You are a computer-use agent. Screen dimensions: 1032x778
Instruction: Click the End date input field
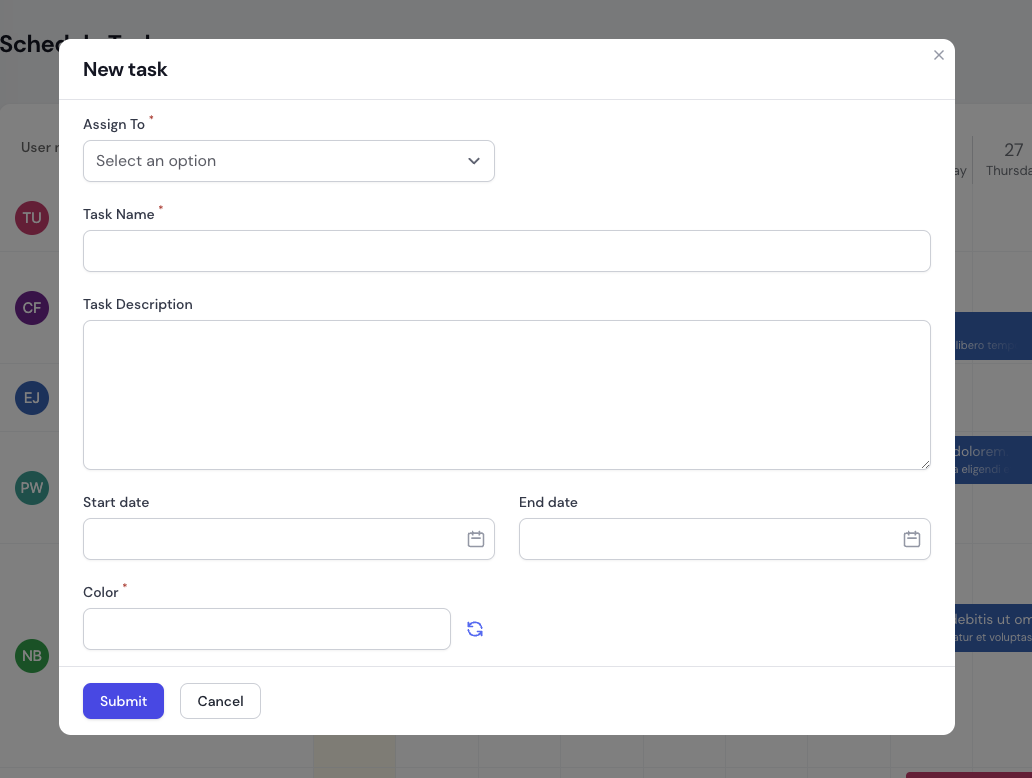click(x=706, y=539)
